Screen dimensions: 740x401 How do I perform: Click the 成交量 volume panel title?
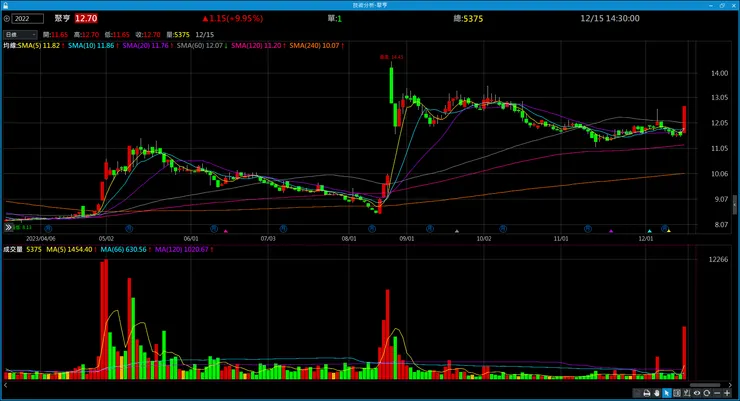pos(13,250)
